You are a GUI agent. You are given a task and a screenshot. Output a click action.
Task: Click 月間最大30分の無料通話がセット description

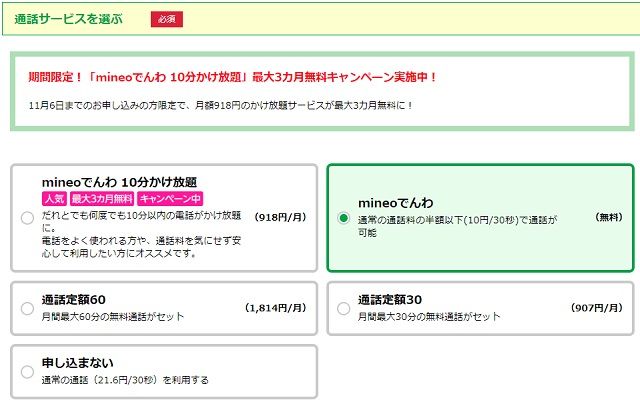429,317
